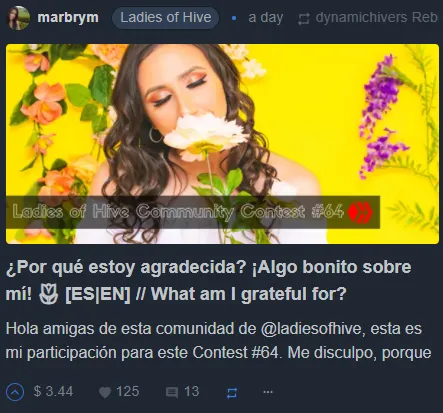Image resolution: width=443 pixels, height=413 pixels.
Task: Open the post cover image thumbnail
Action: [222, 144]
